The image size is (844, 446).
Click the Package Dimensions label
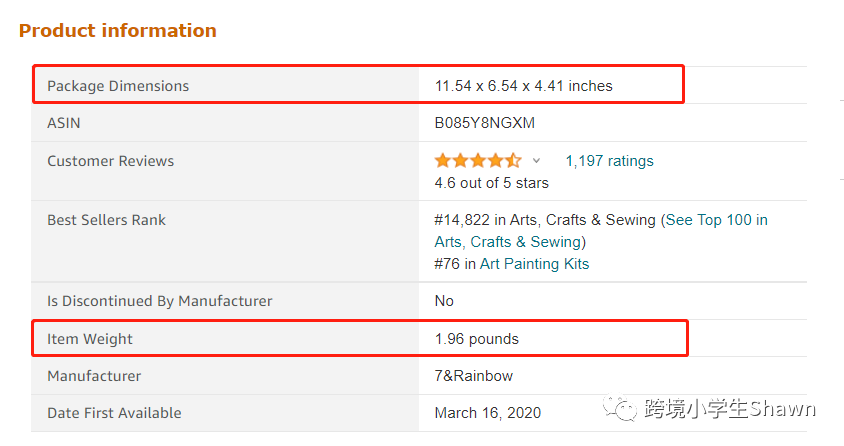click(x=118, y=86)
